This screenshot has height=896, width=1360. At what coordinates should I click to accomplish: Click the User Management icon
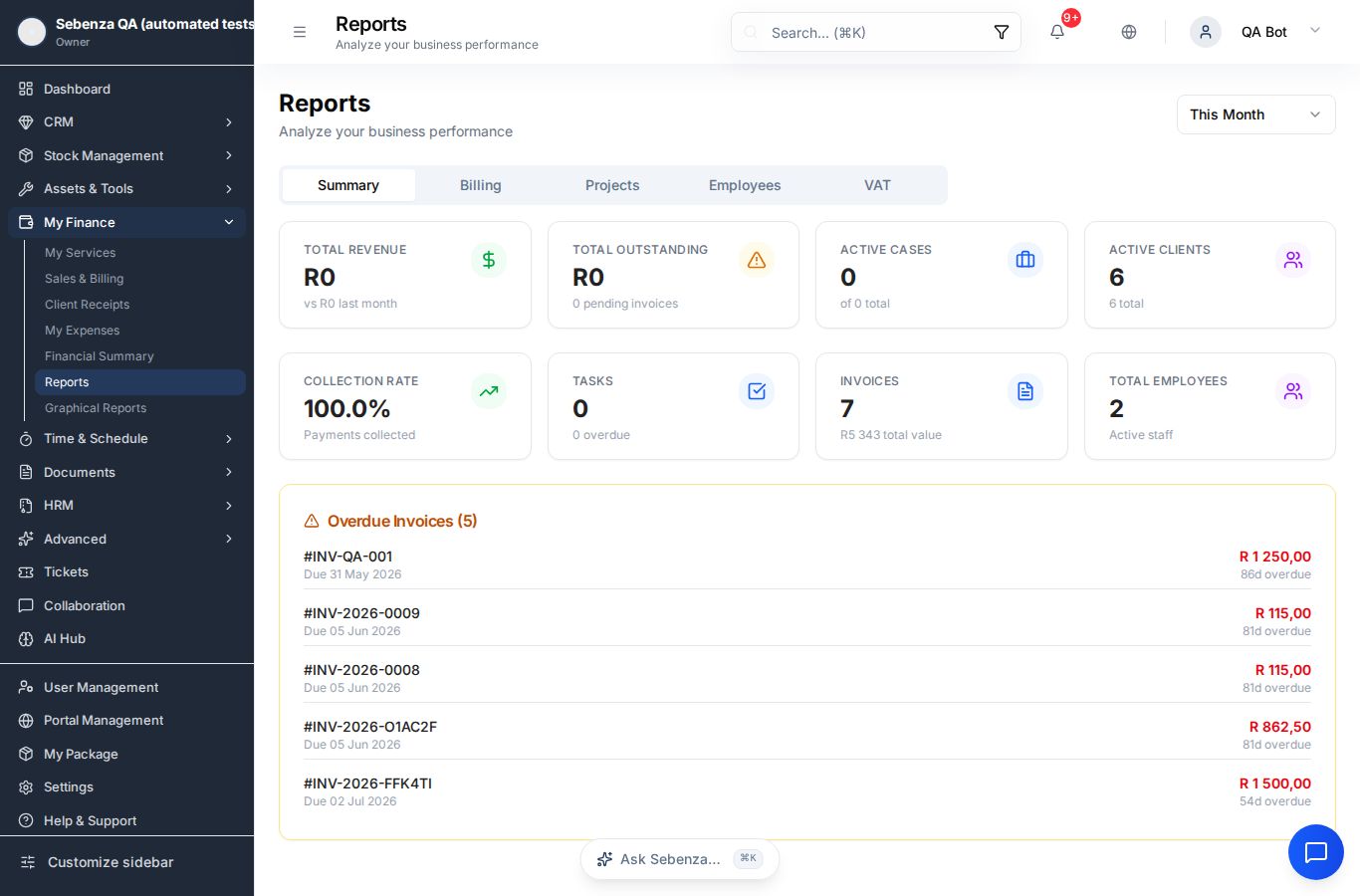tap(26, 687)
